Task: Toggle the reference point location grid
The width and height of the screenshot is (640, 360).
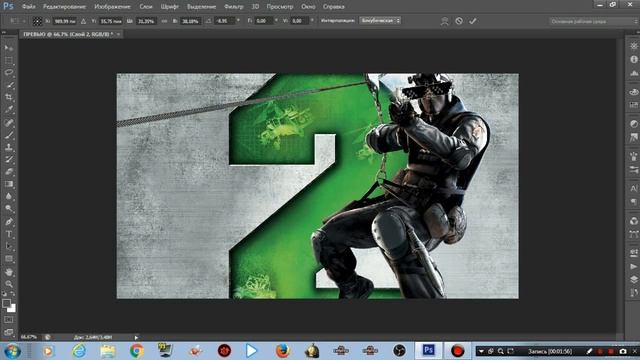Action: 37,21
